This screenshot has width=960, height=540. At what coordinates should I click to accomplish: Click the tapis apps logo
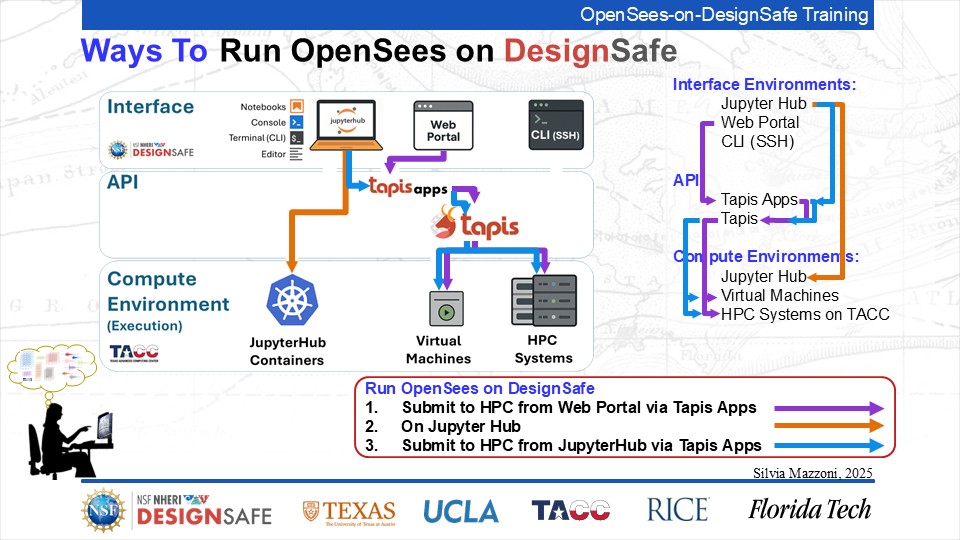[x=408, y=186]
